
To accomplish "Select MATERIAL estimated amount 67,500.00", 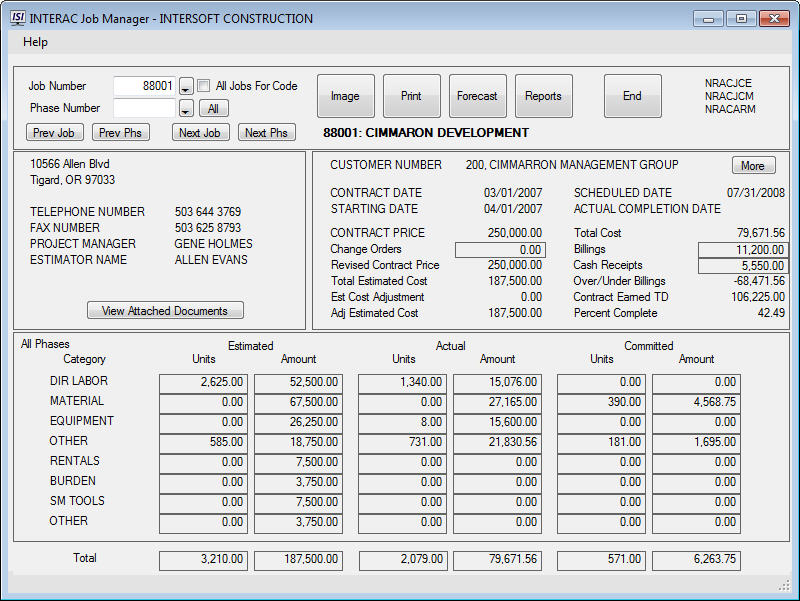I will click(298, 403).
